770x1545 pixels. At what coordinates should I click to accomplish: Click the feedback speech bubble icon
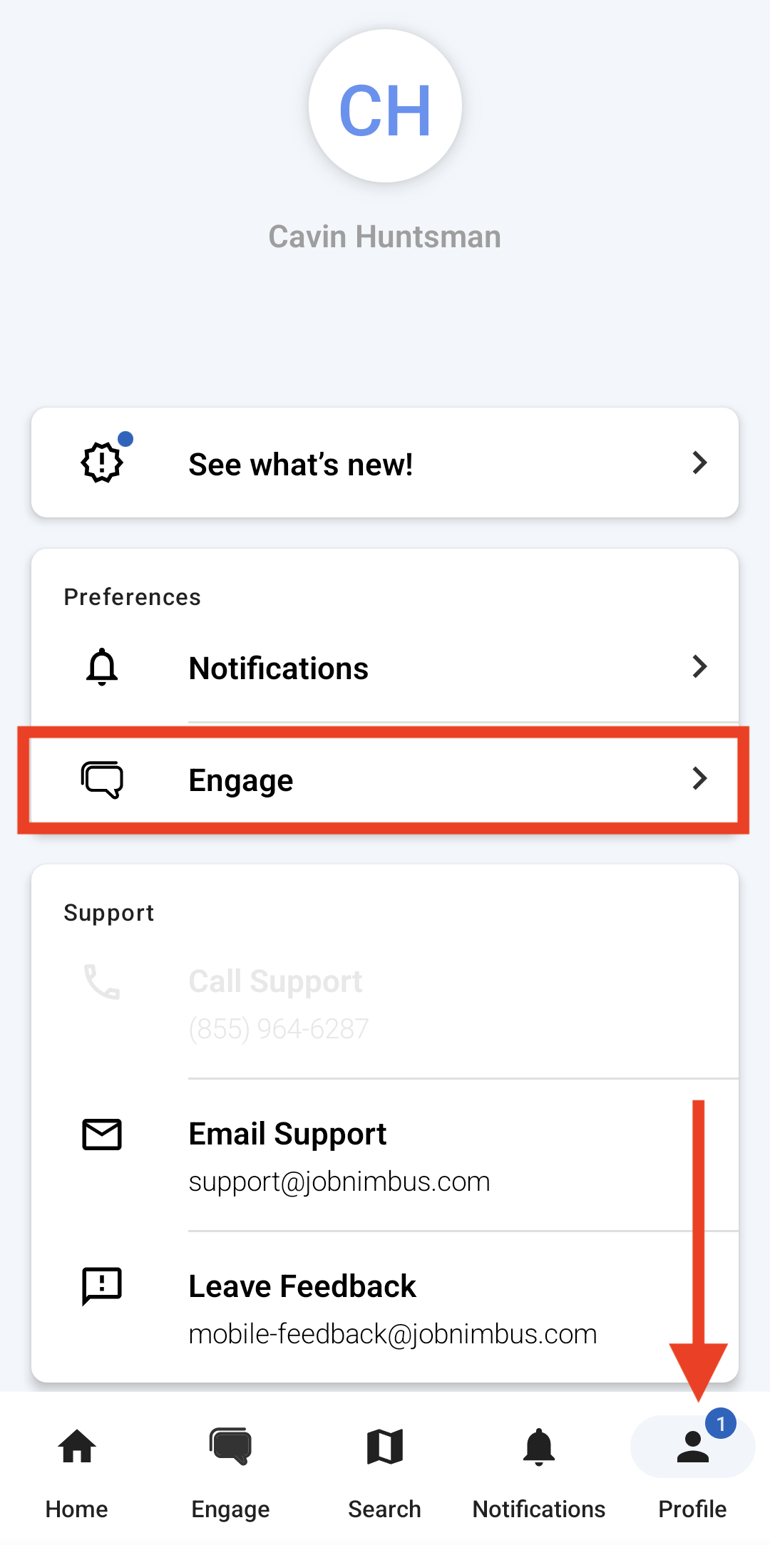[101, 1287]
